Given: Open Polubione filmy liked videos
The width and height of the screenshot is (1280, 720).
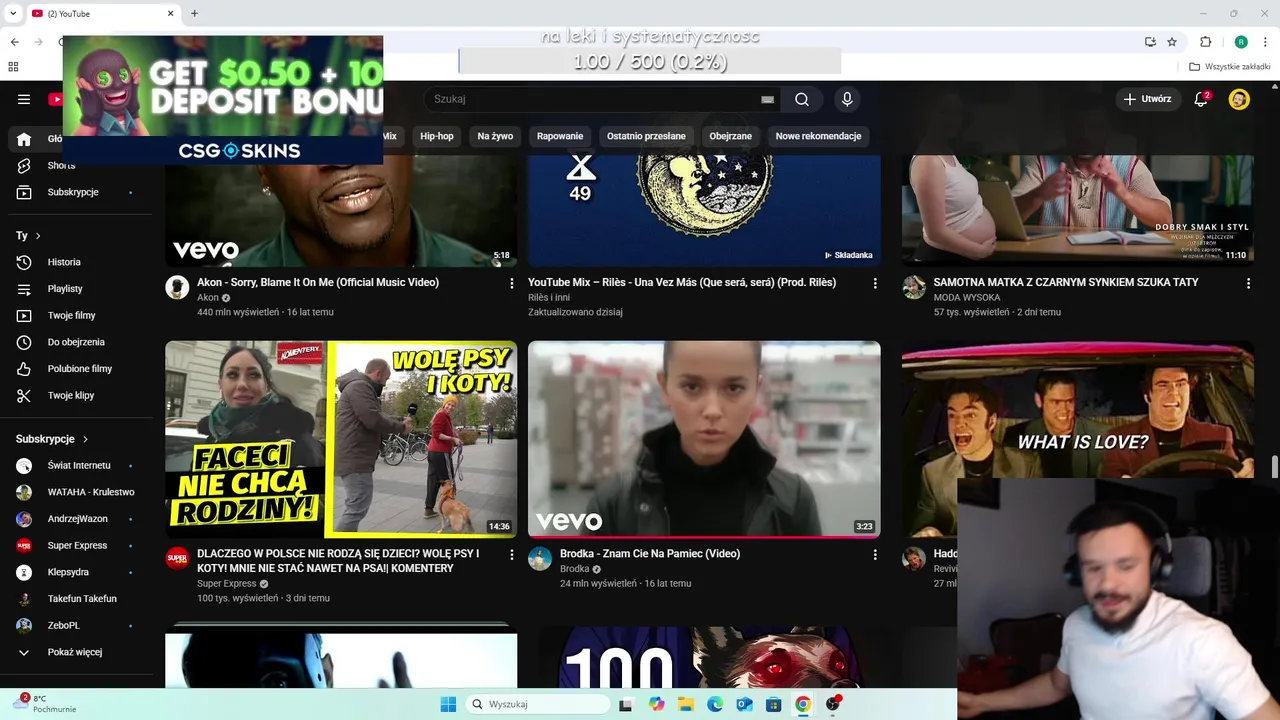Looking at the screenshot, I should [79, 369].
